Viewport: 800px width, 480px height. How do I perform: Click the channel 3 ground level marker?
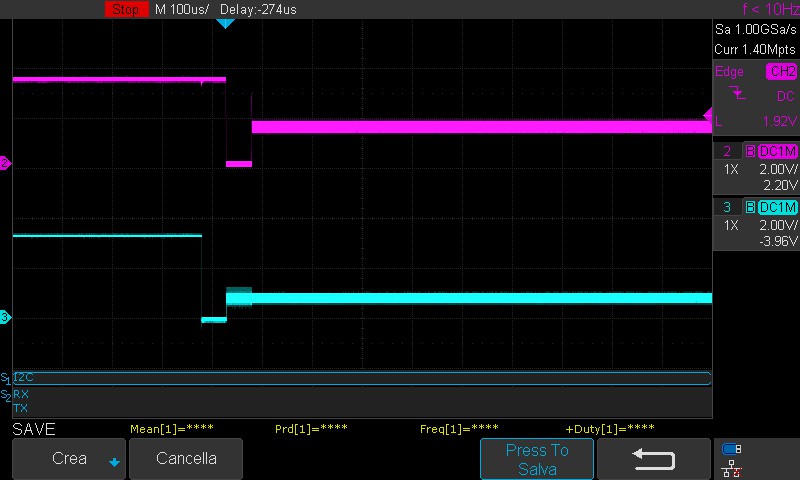[x=5, y=317]
